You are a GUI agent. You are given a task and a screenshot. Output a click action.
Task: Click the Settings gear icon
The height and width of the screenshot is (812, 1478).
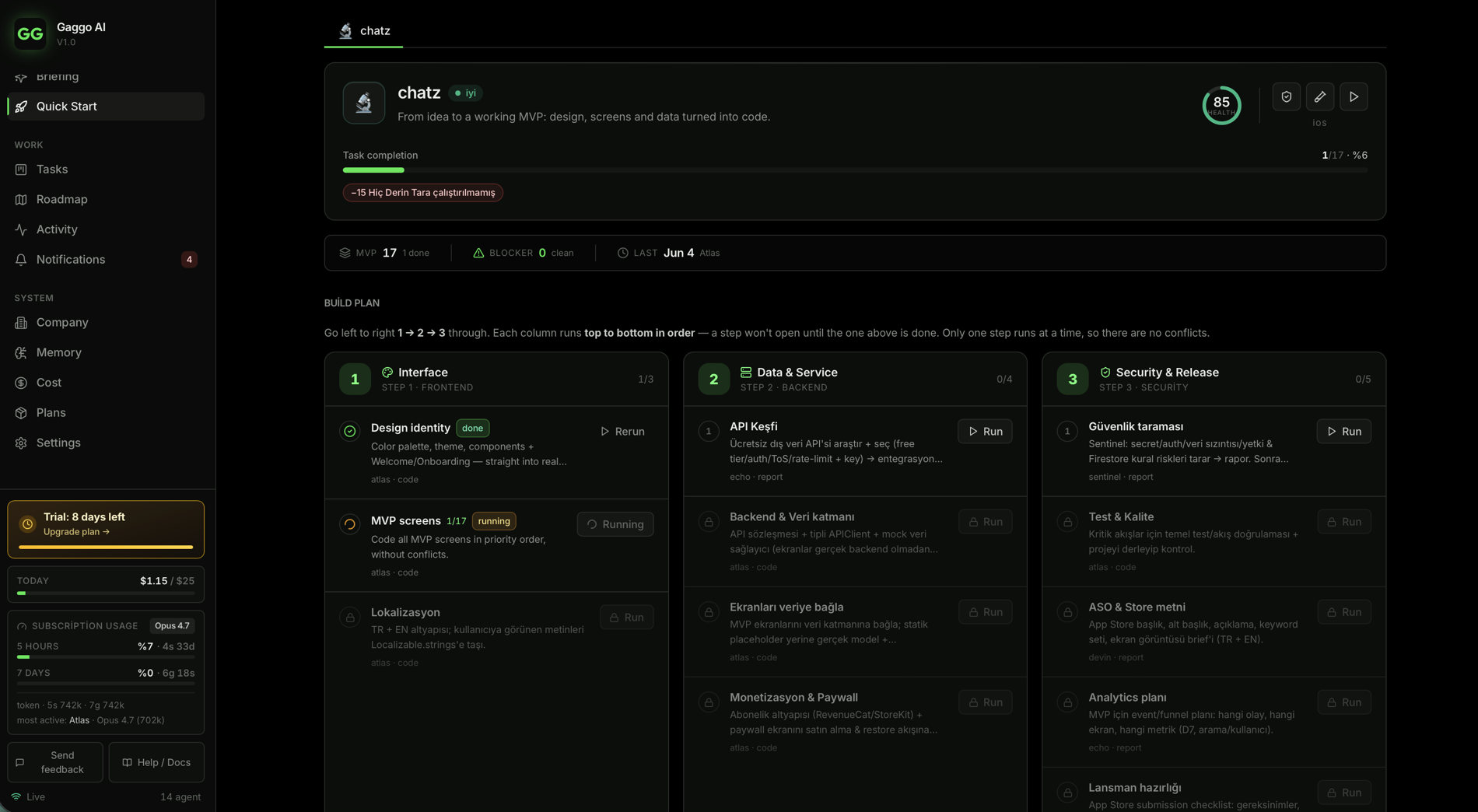pos(21,443)
